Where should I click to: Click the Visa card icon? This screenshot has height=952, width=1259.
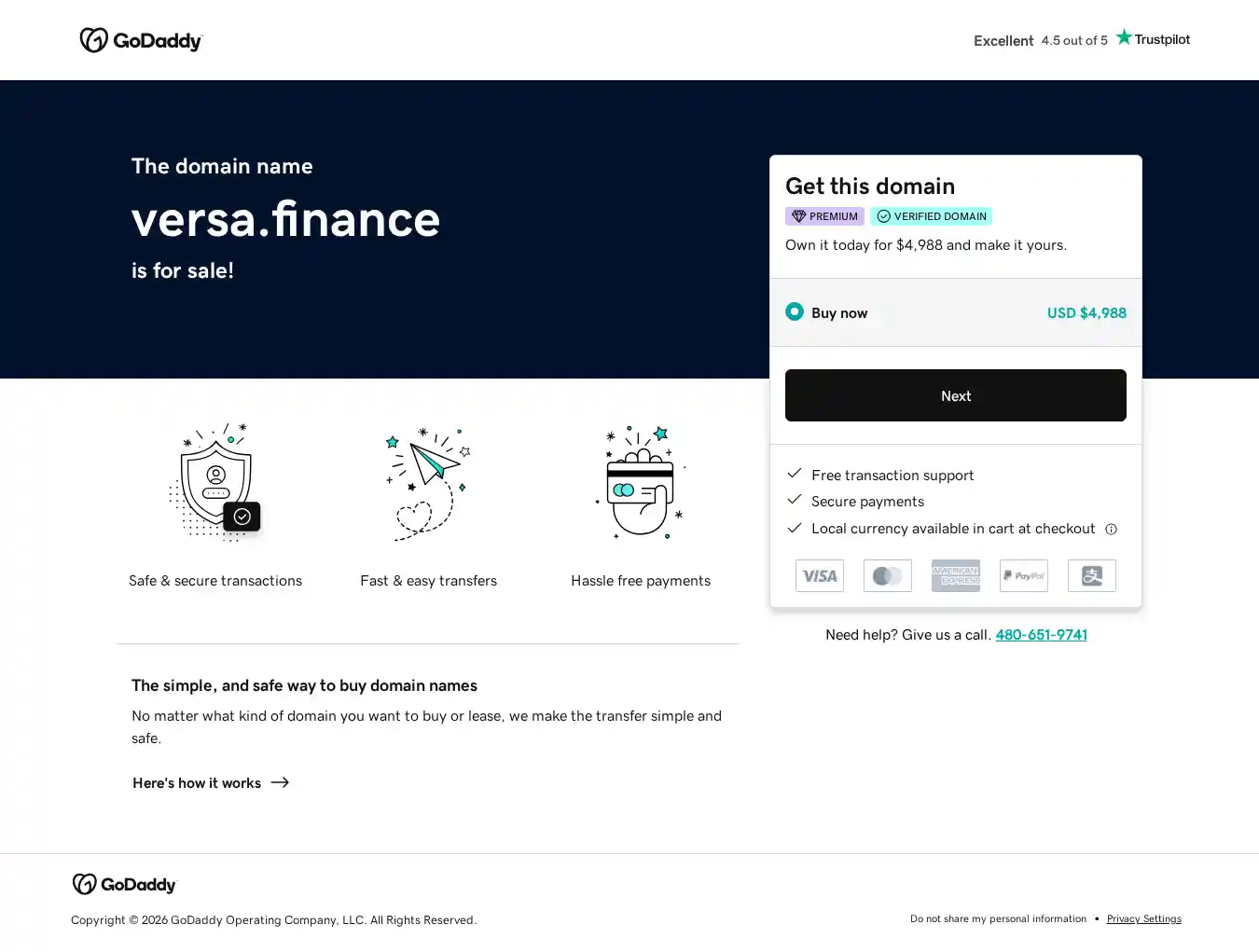(x=820, y=576)
